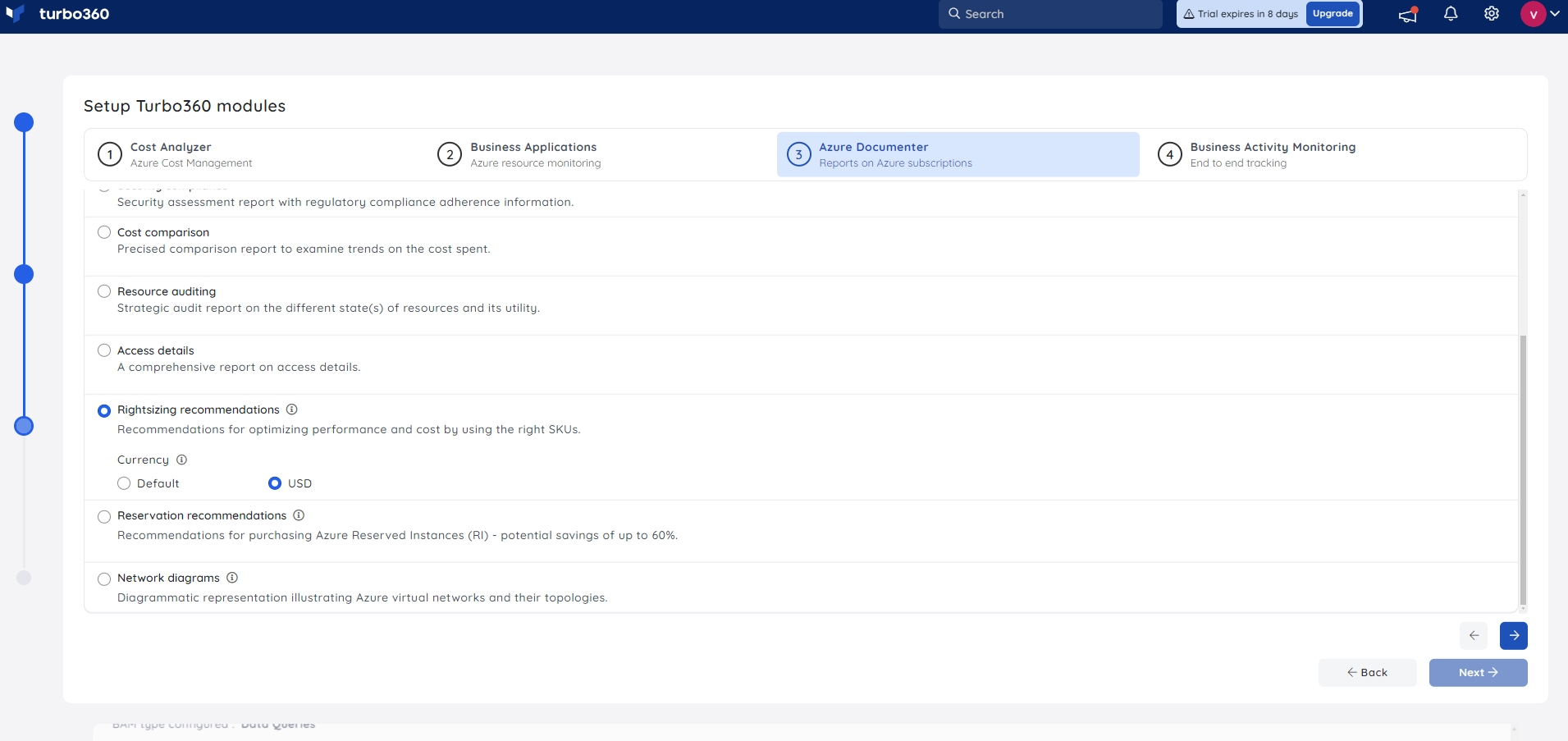The height and width of the screenshot is (741, 1568).
Task: Choose Default currency radio button
Action: [124, 483]
